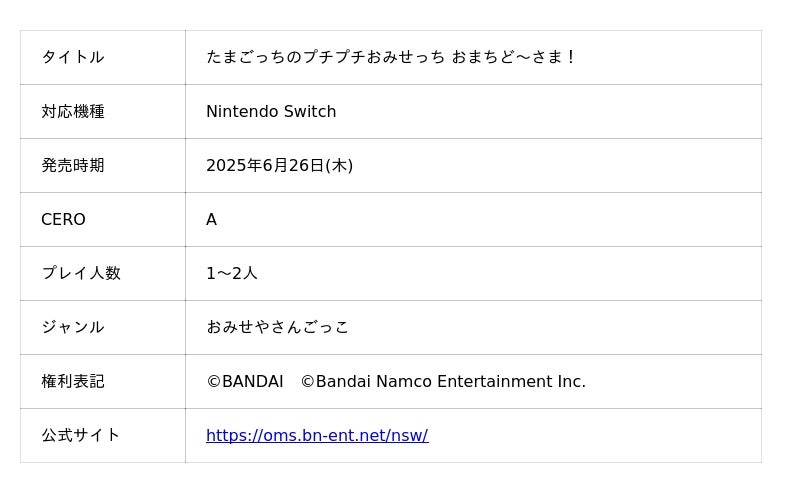Image resolution: width=800 pixels, height=493 pixels.
Task: Click the Nintendo Switch text
Action: pyautogui.click(x=270, y=111)
